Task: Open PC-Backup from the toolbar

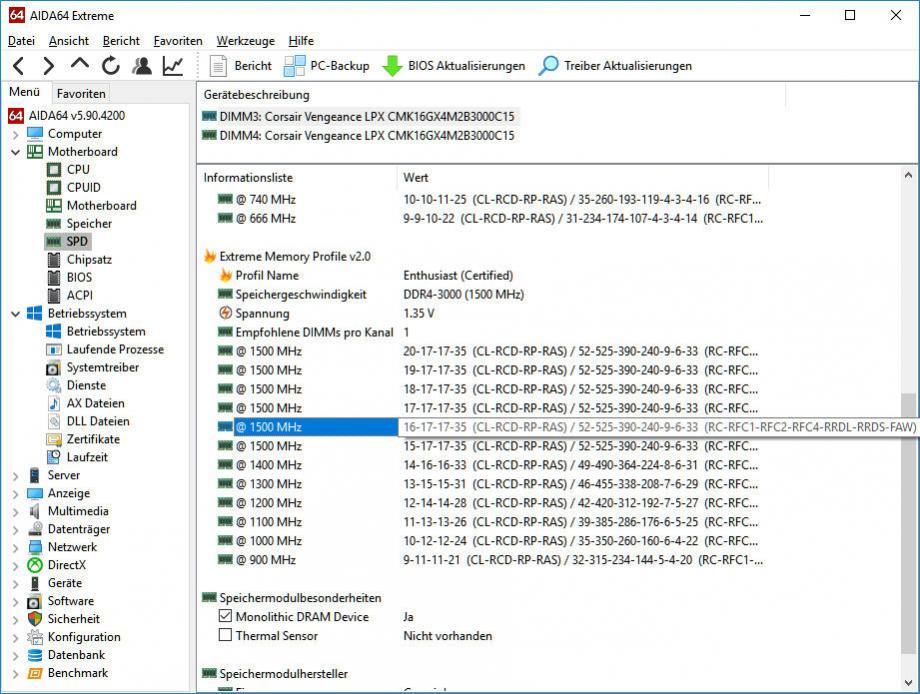Action: pos(327,66)
